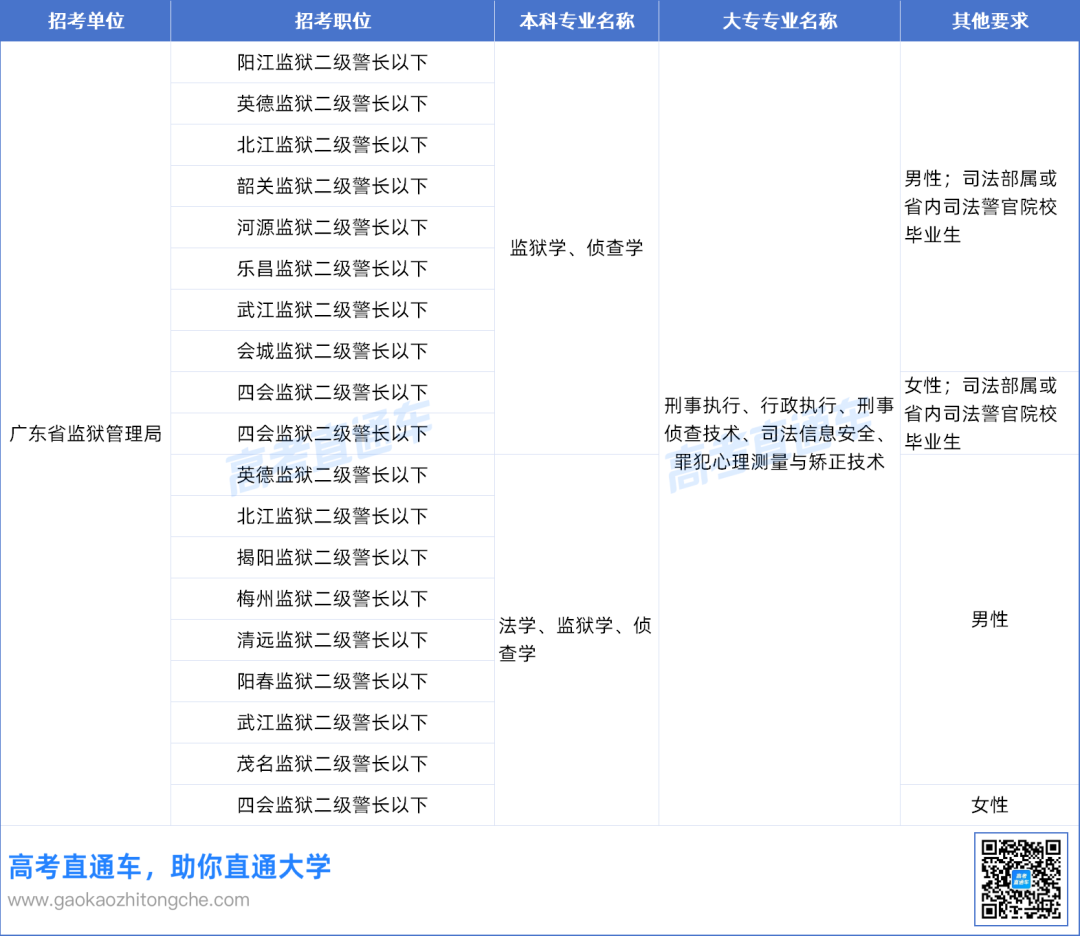
Task: Click the QR code image
Action: (1021, 879)
